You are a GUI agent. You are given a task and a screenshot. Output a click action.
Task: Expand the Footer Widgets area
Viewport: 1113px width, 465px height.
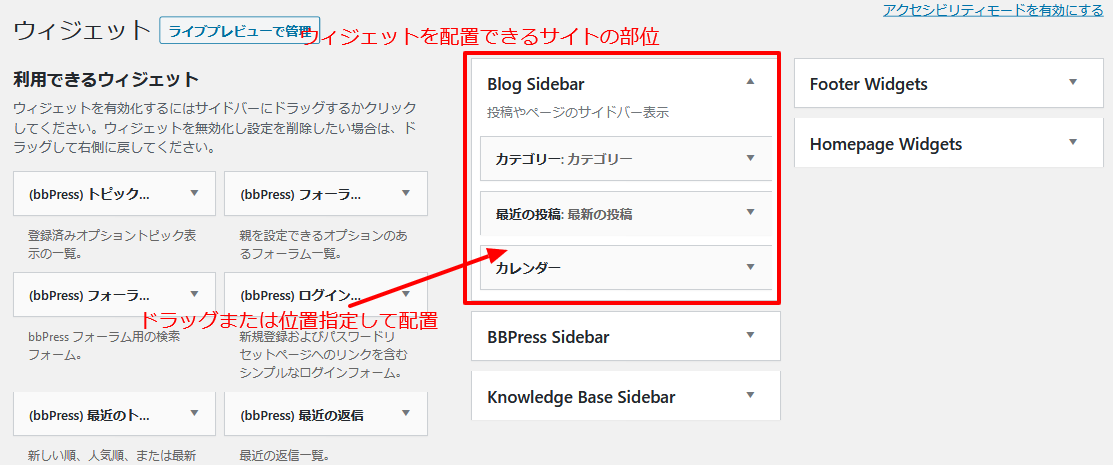1073,82
